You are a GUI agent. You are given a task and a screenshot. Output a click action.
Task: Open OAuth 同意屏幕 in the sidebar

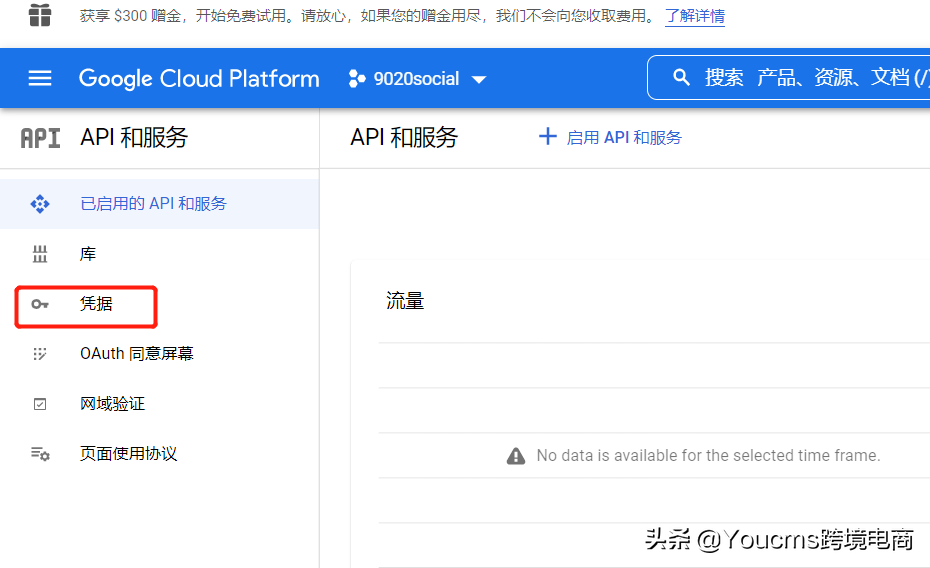coord(159,354)
